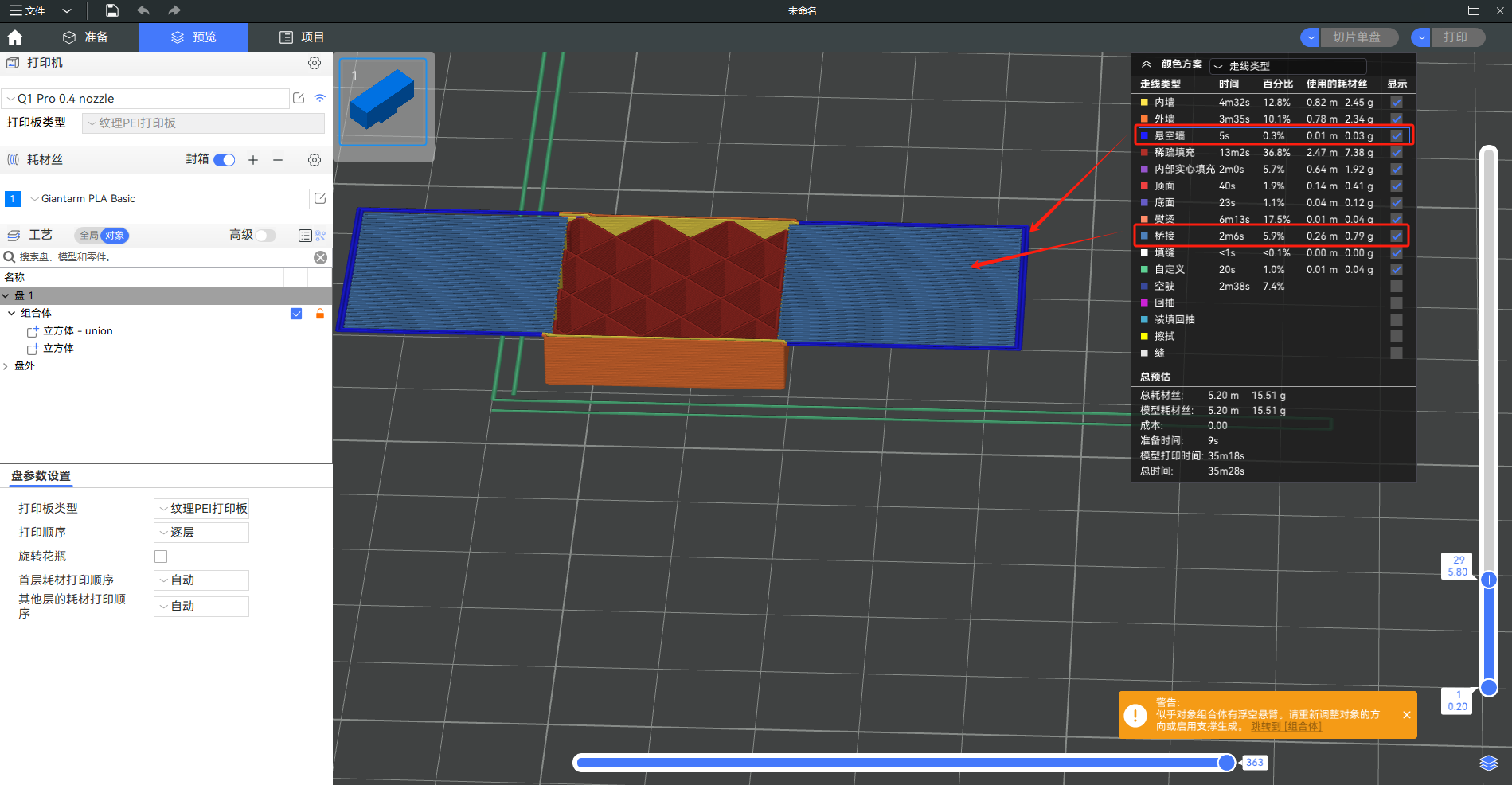Open the 走线类型 color scheme dropdown
Image resolution: width=1512 pixels, height=785 pixels.
click(1287, 66)
